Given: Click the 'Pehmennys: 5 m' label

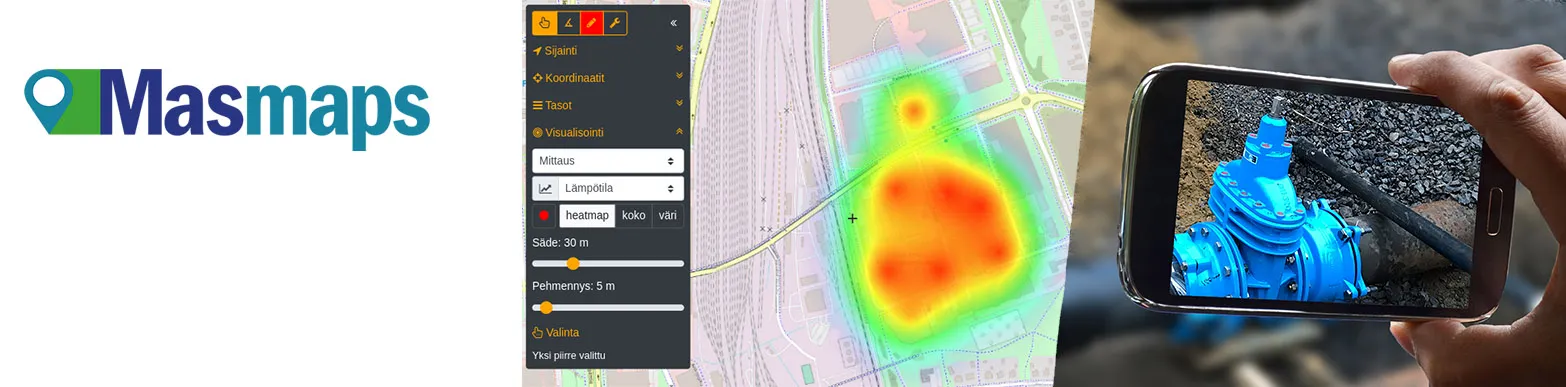Looking at the screenshot, I should 573,286.
